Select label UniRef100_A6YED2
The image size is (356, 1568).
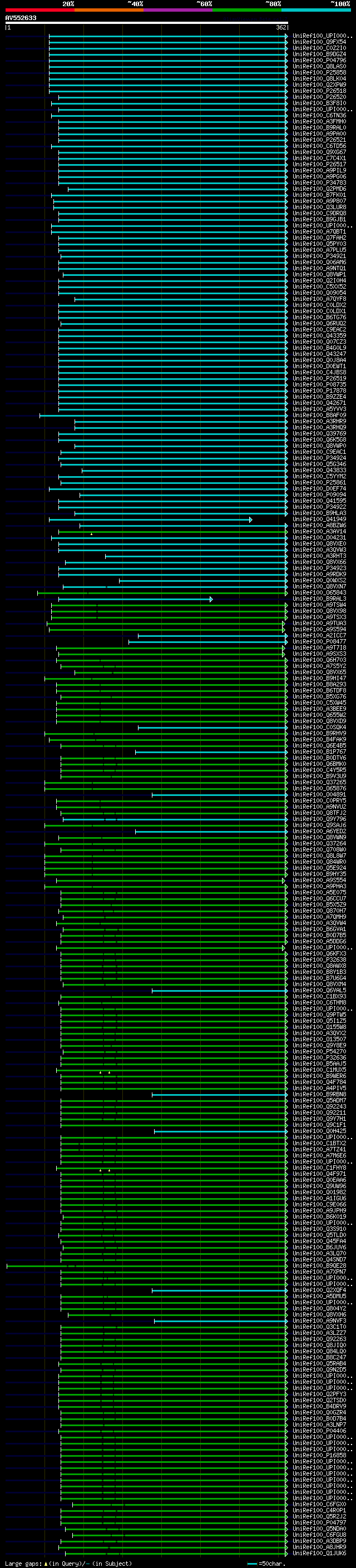pyautogui.click(x=319, y=832)
